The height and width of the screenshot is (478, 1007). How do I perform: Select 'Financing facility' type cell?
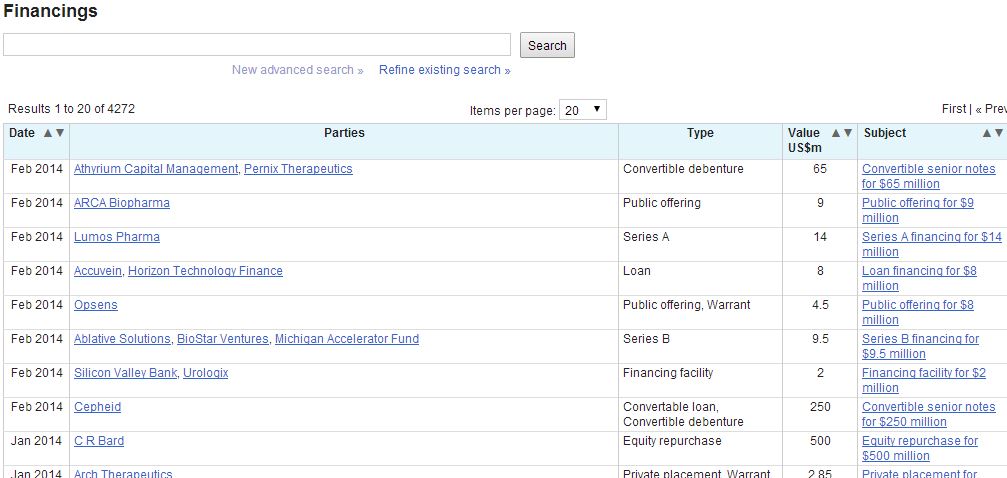coord(668,373)
